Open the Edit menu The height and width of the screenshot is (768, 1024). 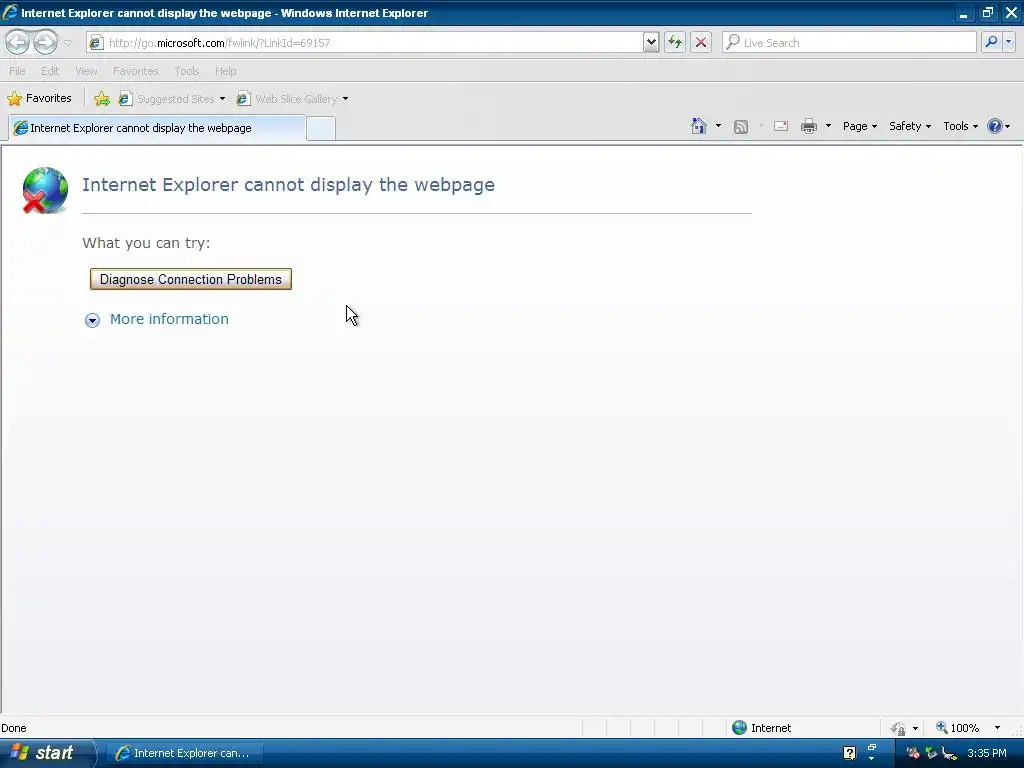[50, 71]
